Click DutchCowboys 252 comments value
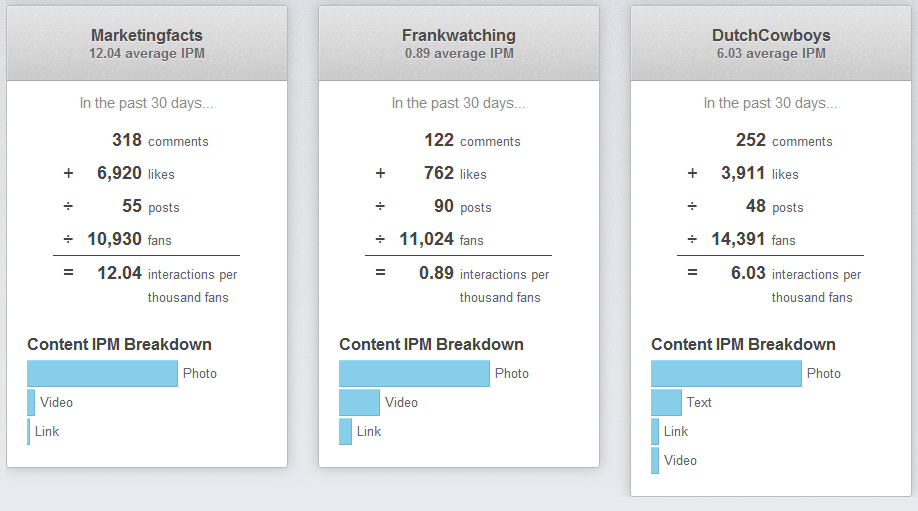This screenshot has width=918, height=511. 750,140
